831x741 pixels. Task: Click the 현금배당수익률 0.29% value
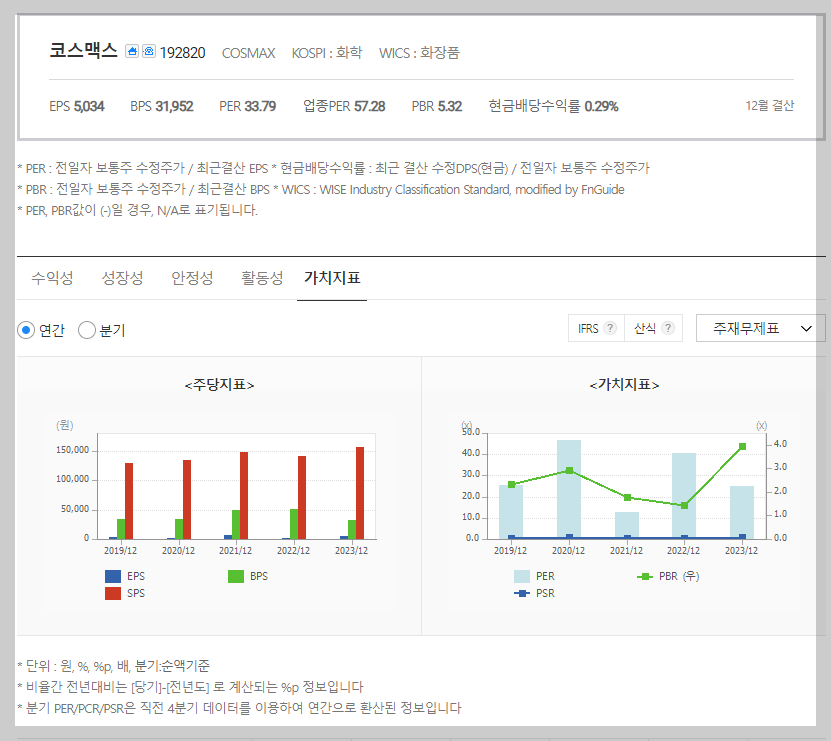tap(601, 106)
